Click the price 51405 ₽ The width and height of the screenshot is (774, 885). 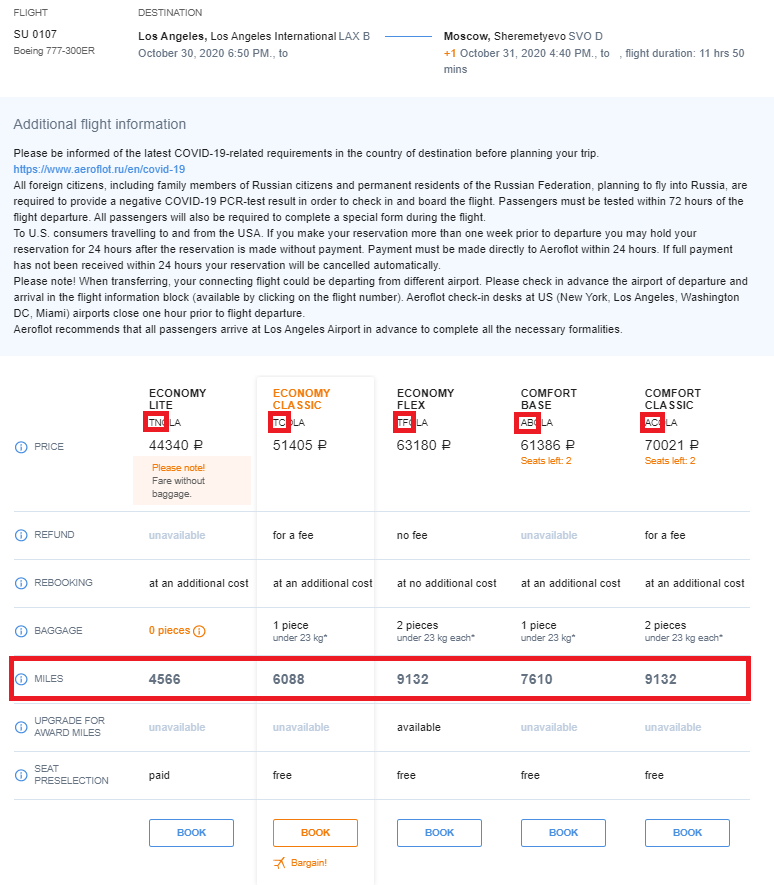(300, 445)
